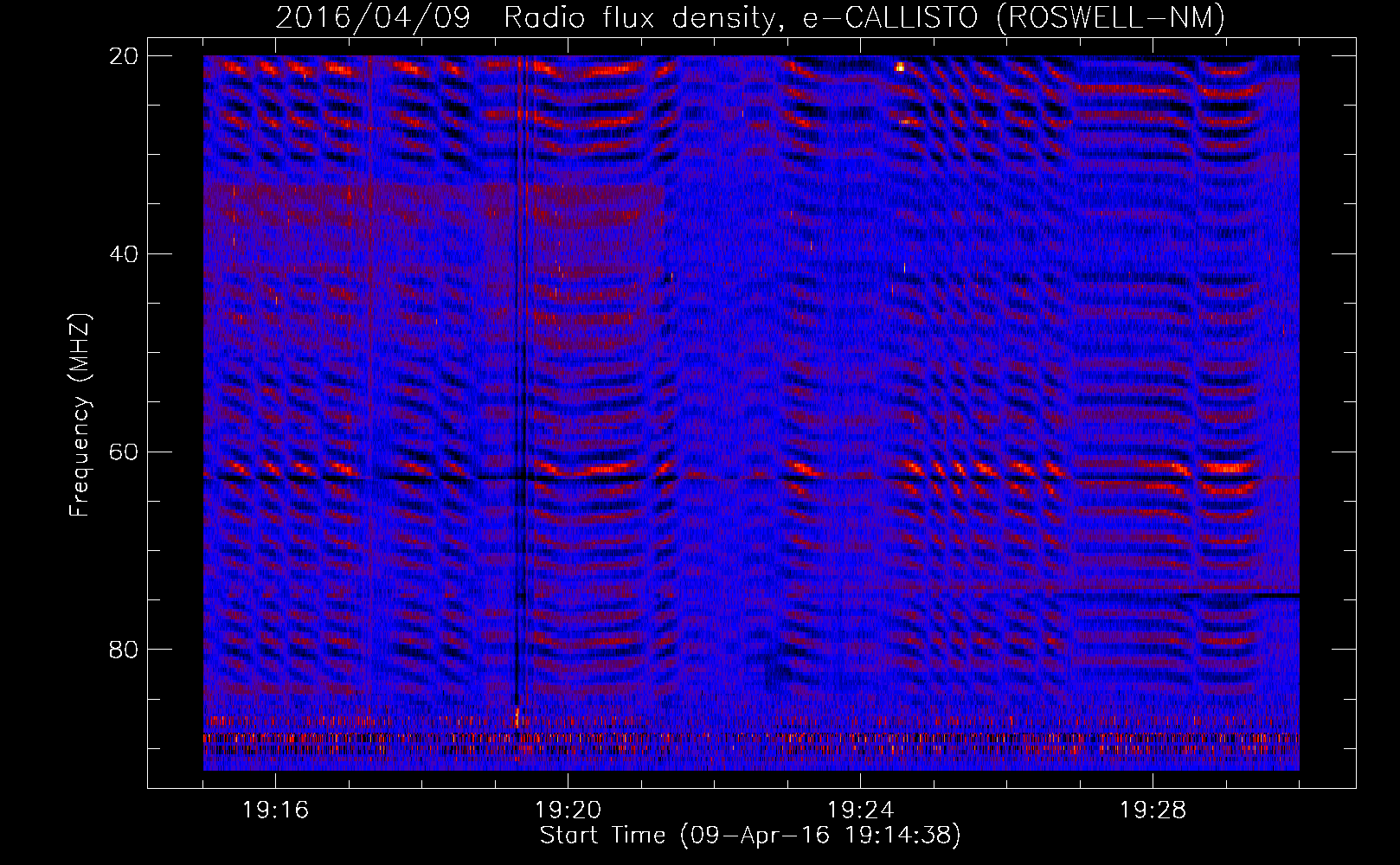
Task: Click the '19:20' time tick label
Action: [x=568, y=811]
